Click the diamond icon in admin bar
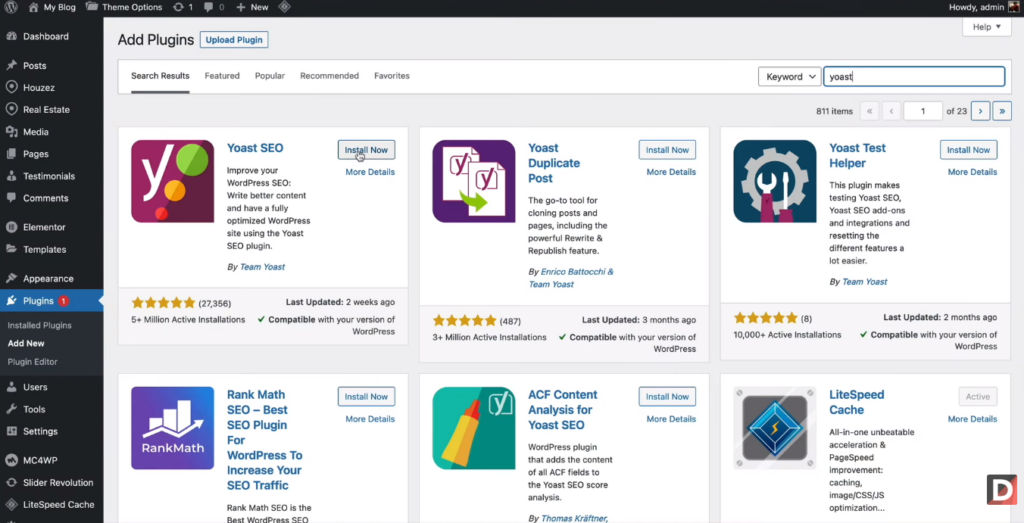Image resolution: width=1024 pixels, height=523 pixels. [284, 7]
